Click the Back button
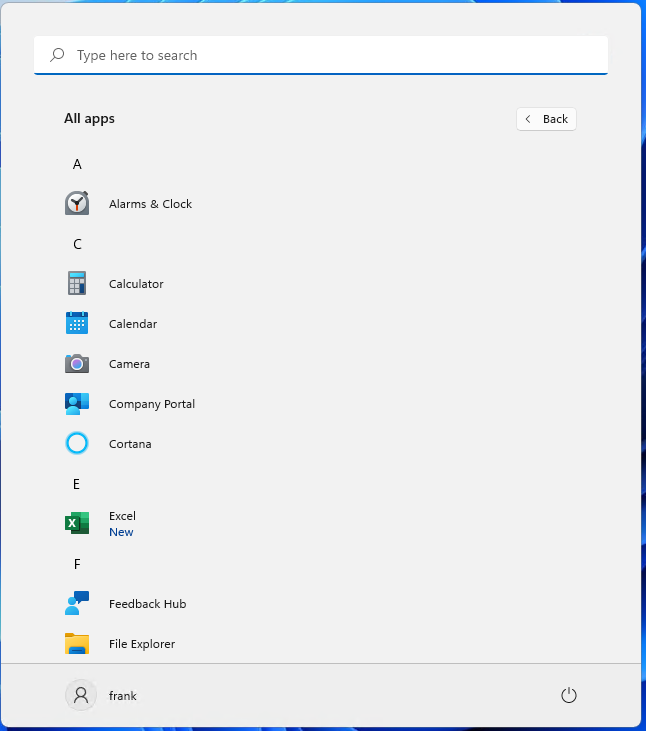The height and width of the screenshot is (731, 646). (546, 119)
